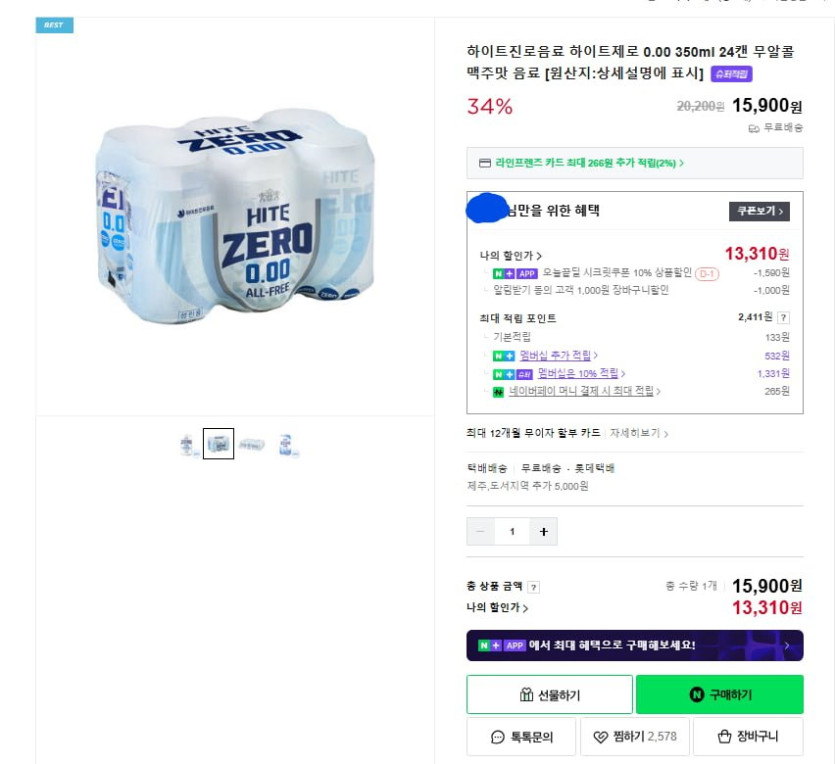Screen dimensions: 835x764
Task: Expand 나의 할인가 in the benefits box
Action: [x=511, y=256]
